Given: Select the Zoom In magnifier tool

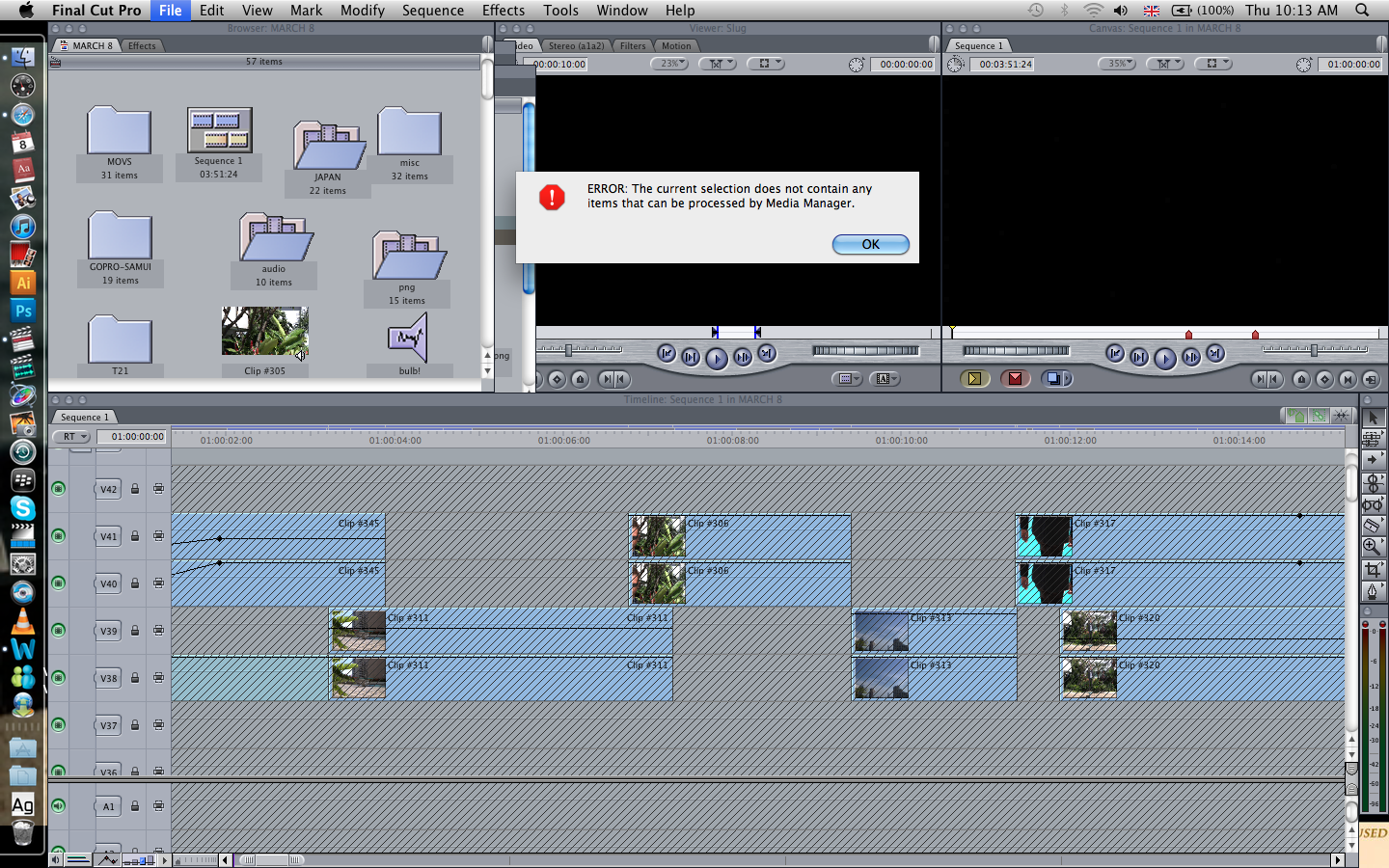Looking at the screenshot, I should 1373,547.
